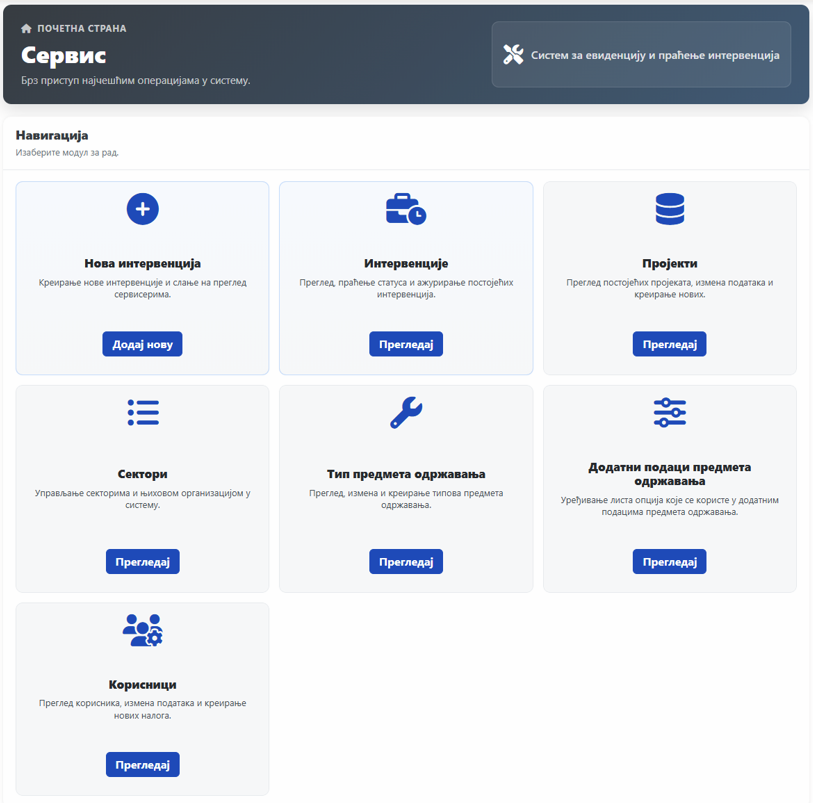Open Пројекти via its Прегледај button
The image size is (813, 803).
click(x=669, y=344)
